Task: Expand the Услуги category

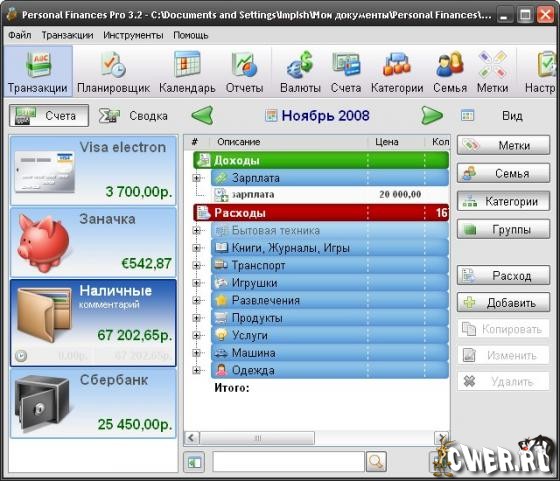Action: [196, 335]
